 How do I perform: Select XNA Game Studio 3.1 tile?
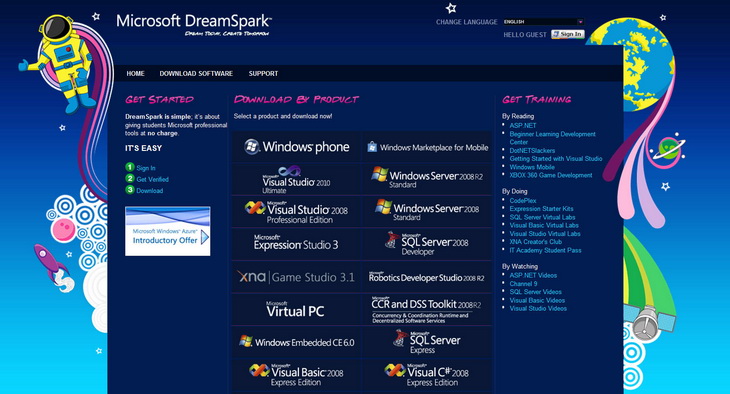pos(297,277)
